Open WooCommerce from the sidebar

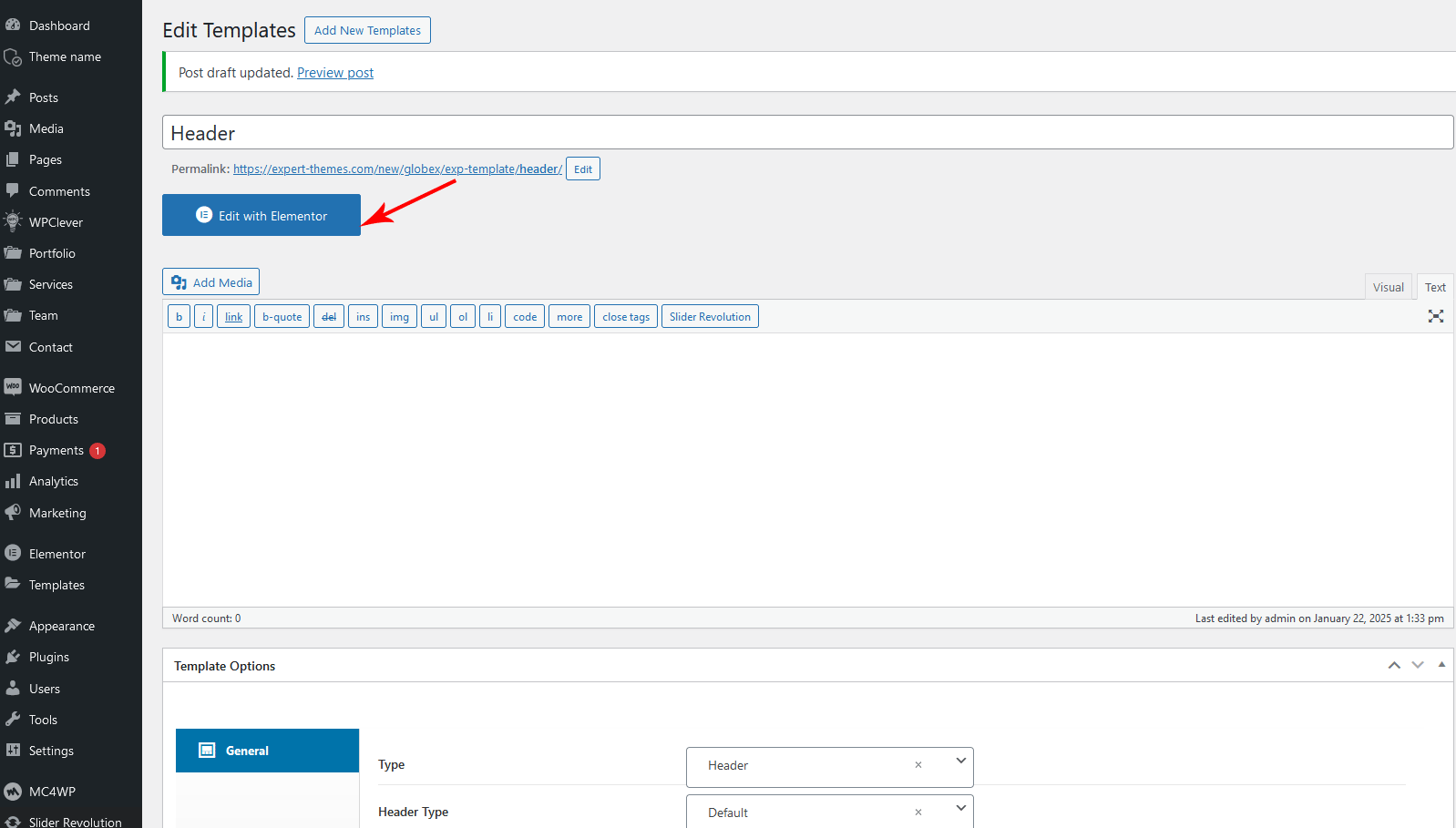click(71, 388)
